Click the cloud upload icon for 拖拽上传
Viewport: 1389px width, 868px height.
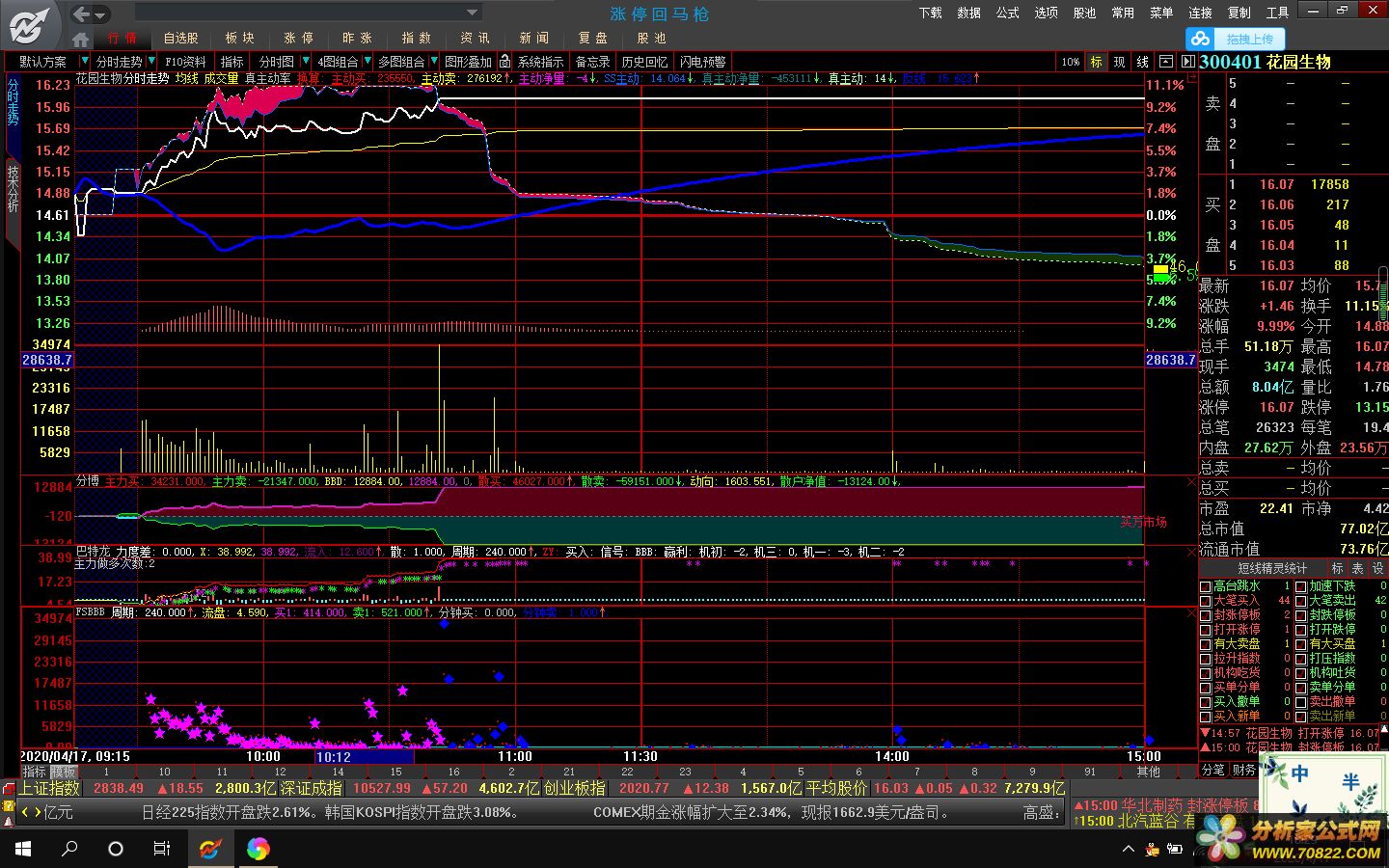(x=1200, y=39)
